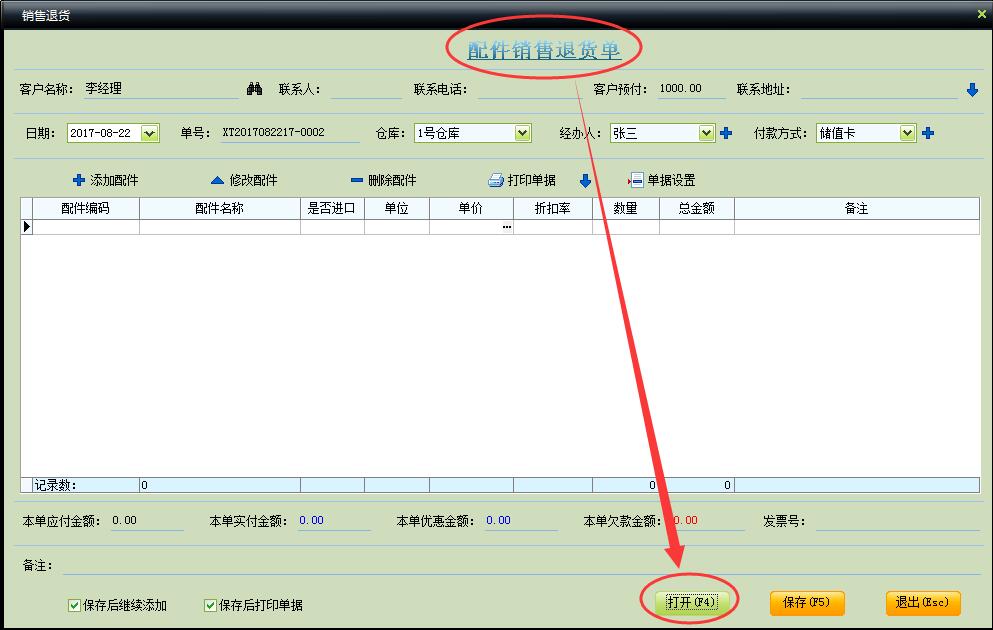Screen dimensions: 993x630
Task: Open the 经办人 handler dropdown
Action: pyautogui.click(x=706, y=133)
